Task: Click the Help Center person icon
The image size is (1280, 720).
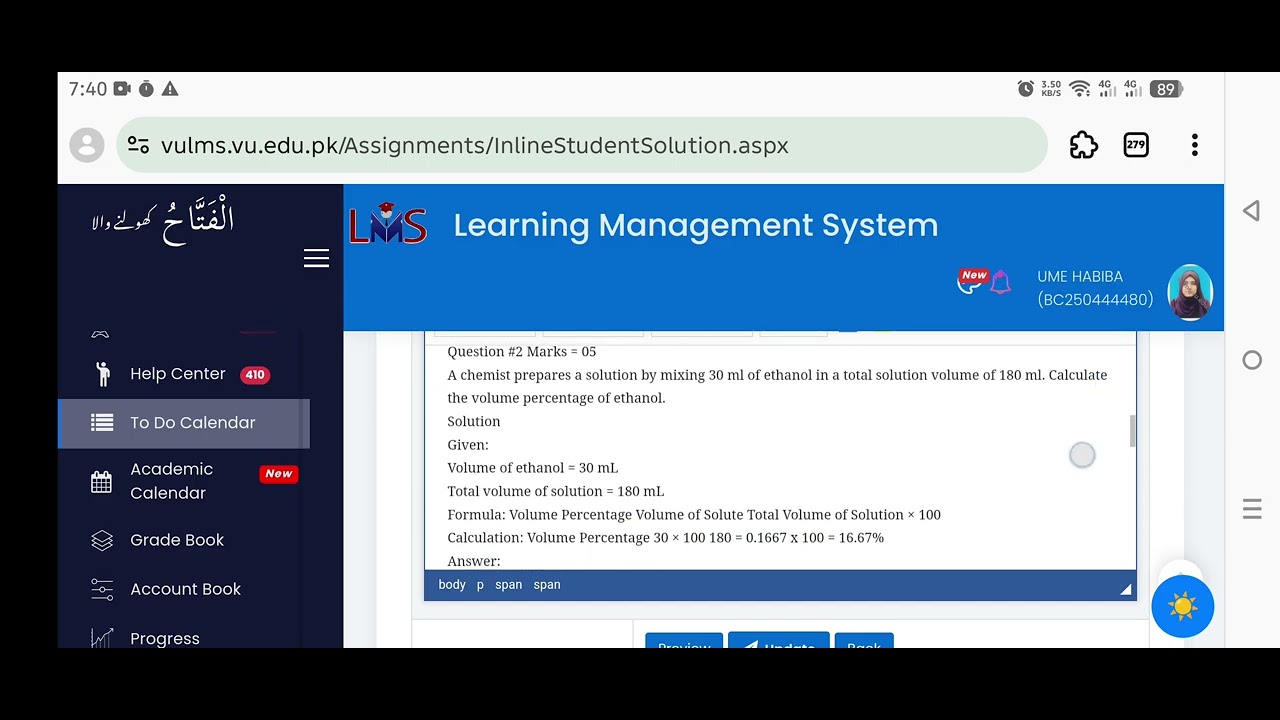Action: (102, 374)
